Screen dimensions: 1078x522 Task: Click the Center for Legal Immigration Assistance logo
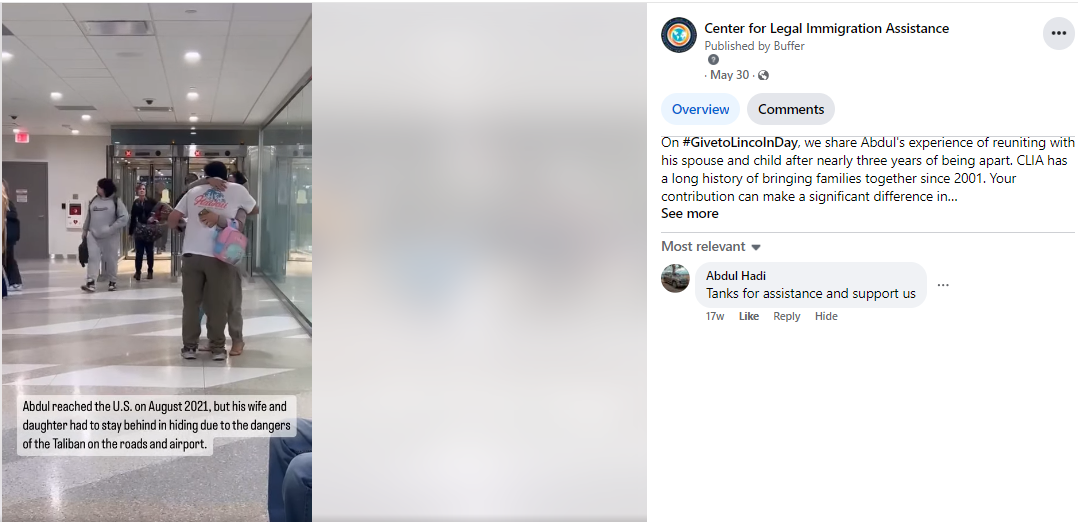point(679,35)
